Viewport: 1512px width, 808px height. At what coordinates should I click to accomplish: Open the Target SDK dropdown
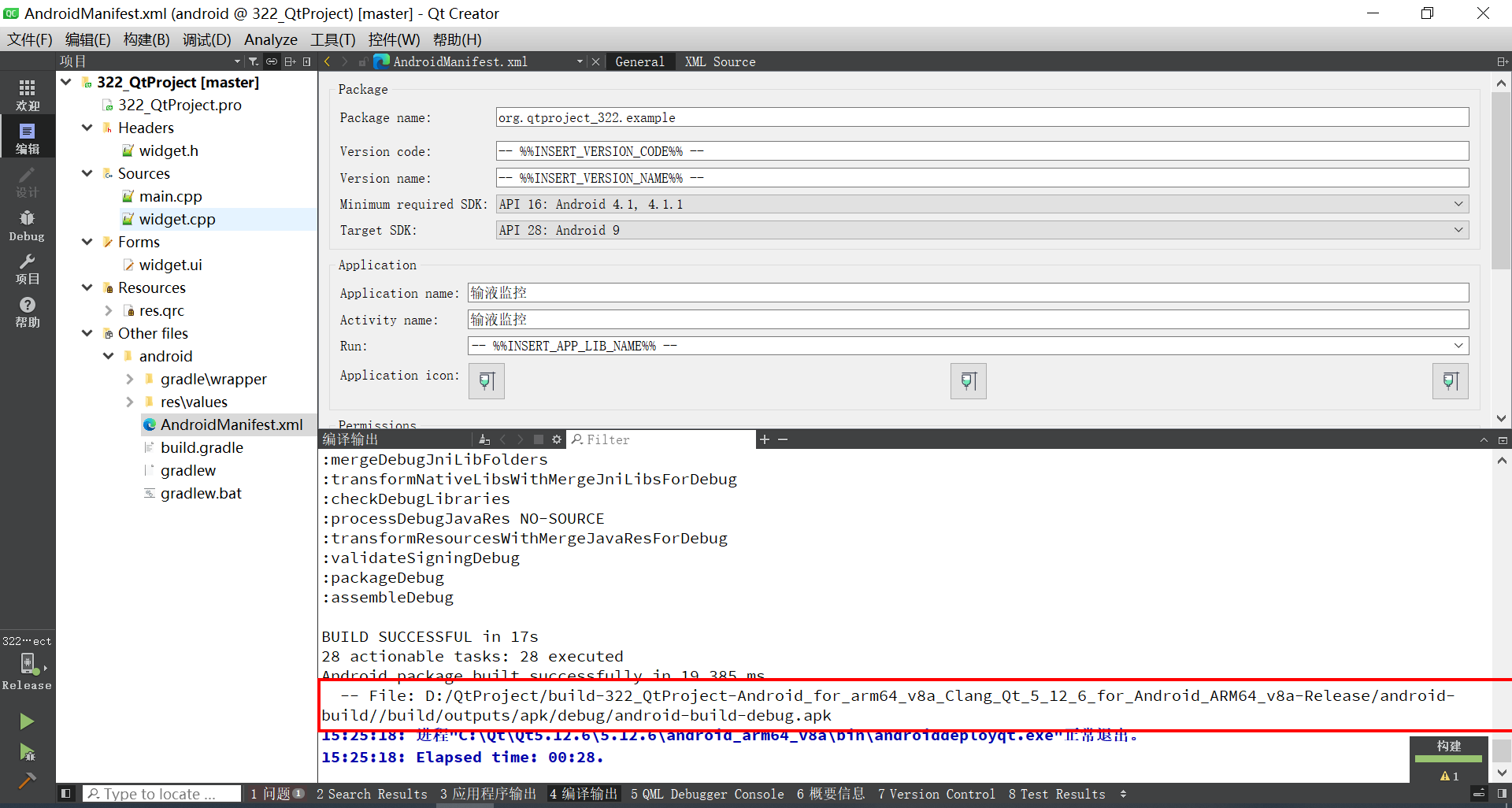(982, 230)
